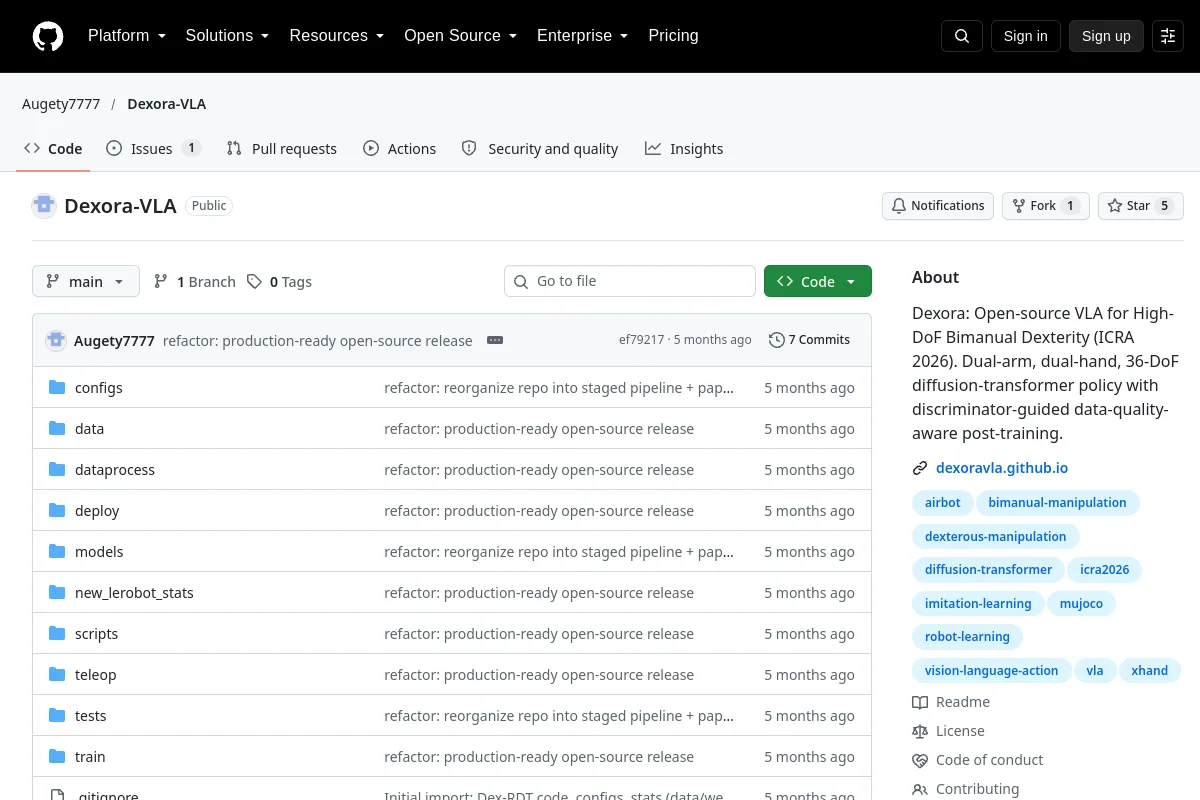The height and width of the screenshot is (800, 1200).
Task: Click the tests folder icon
Action: pos(57,716)
